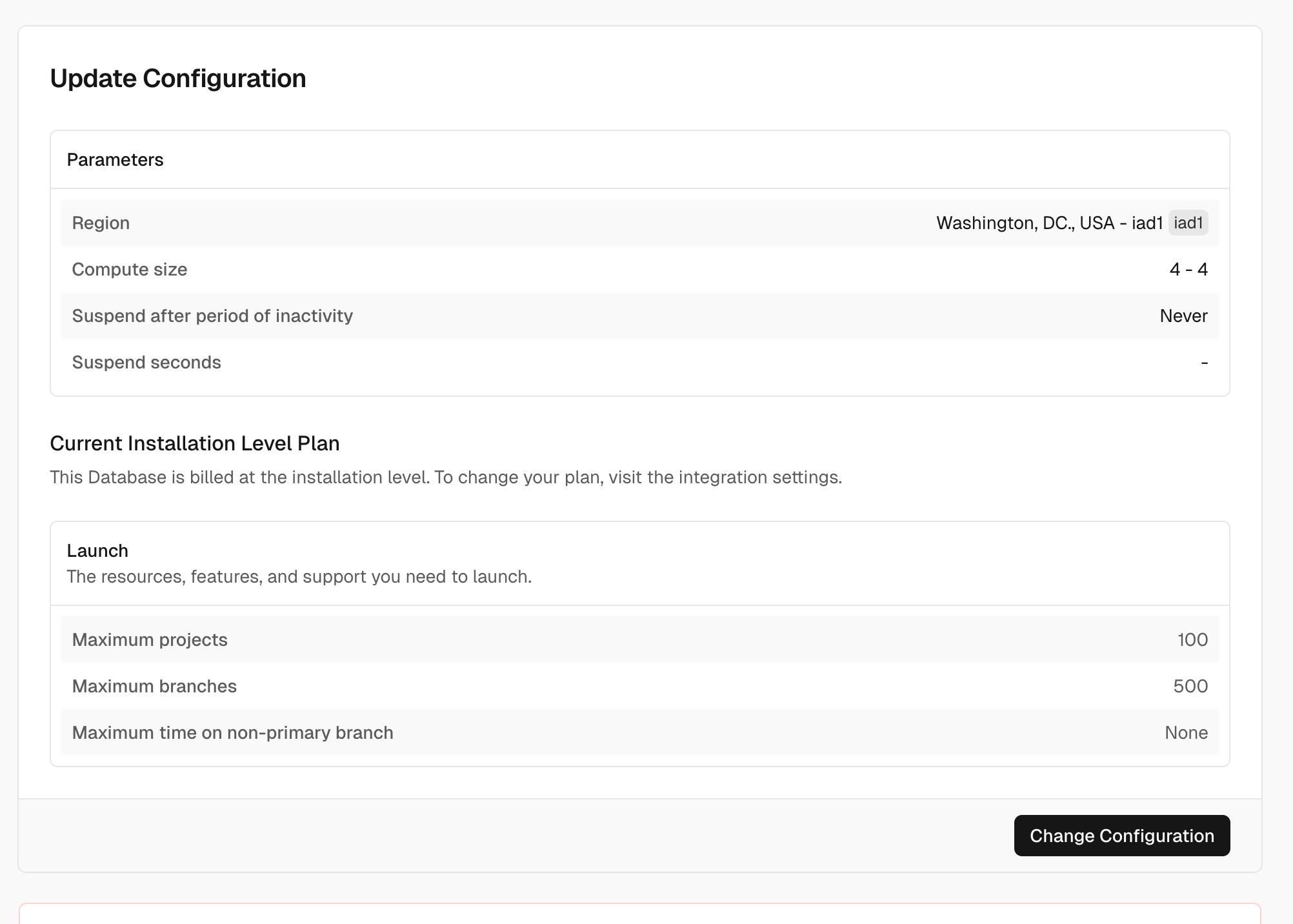This screenshot has height=924, width=1293.
Task: Click the Update Configuration heading
Action: [x=178, y=79]
